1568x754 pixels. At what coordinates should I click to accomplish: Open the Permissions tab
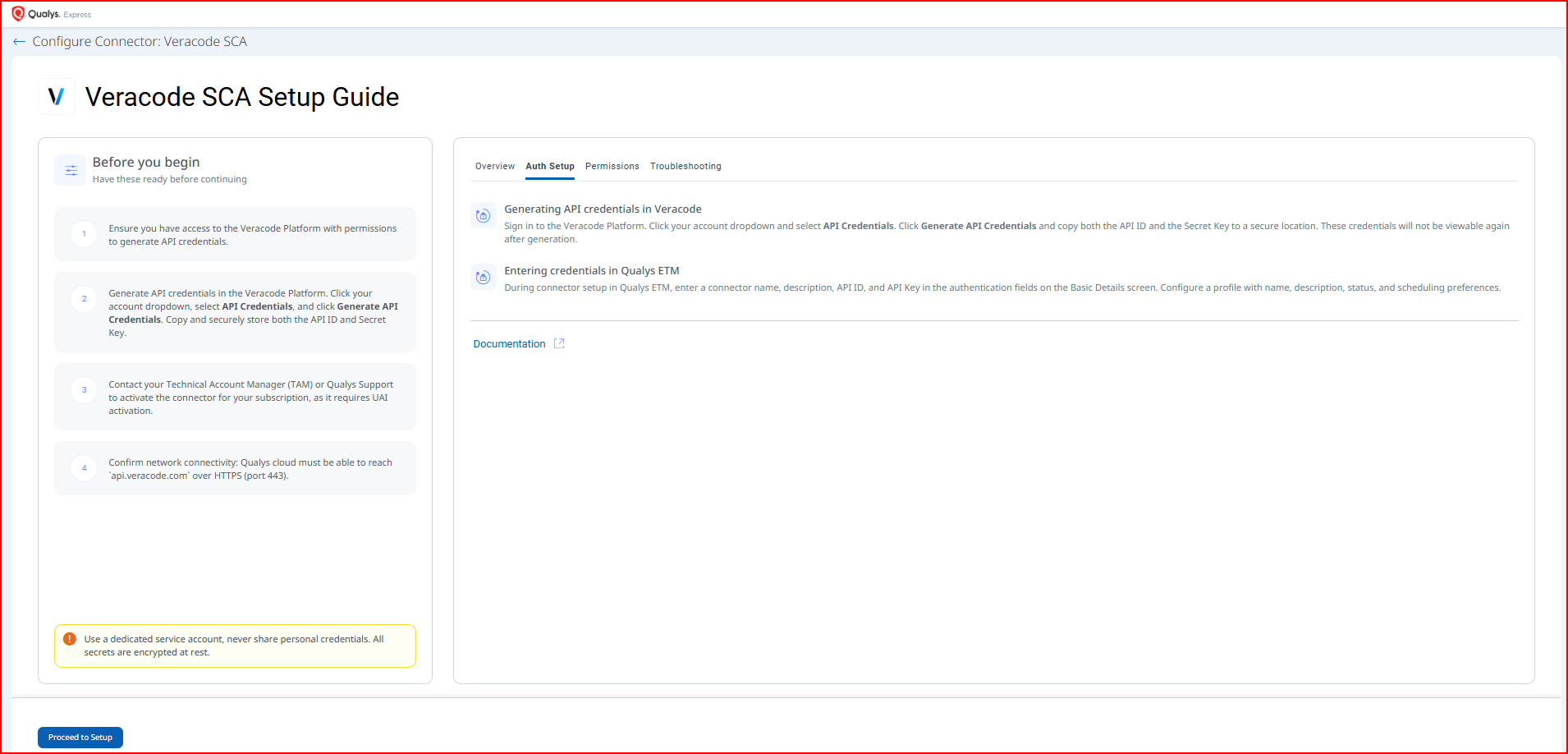click(612, 166)
